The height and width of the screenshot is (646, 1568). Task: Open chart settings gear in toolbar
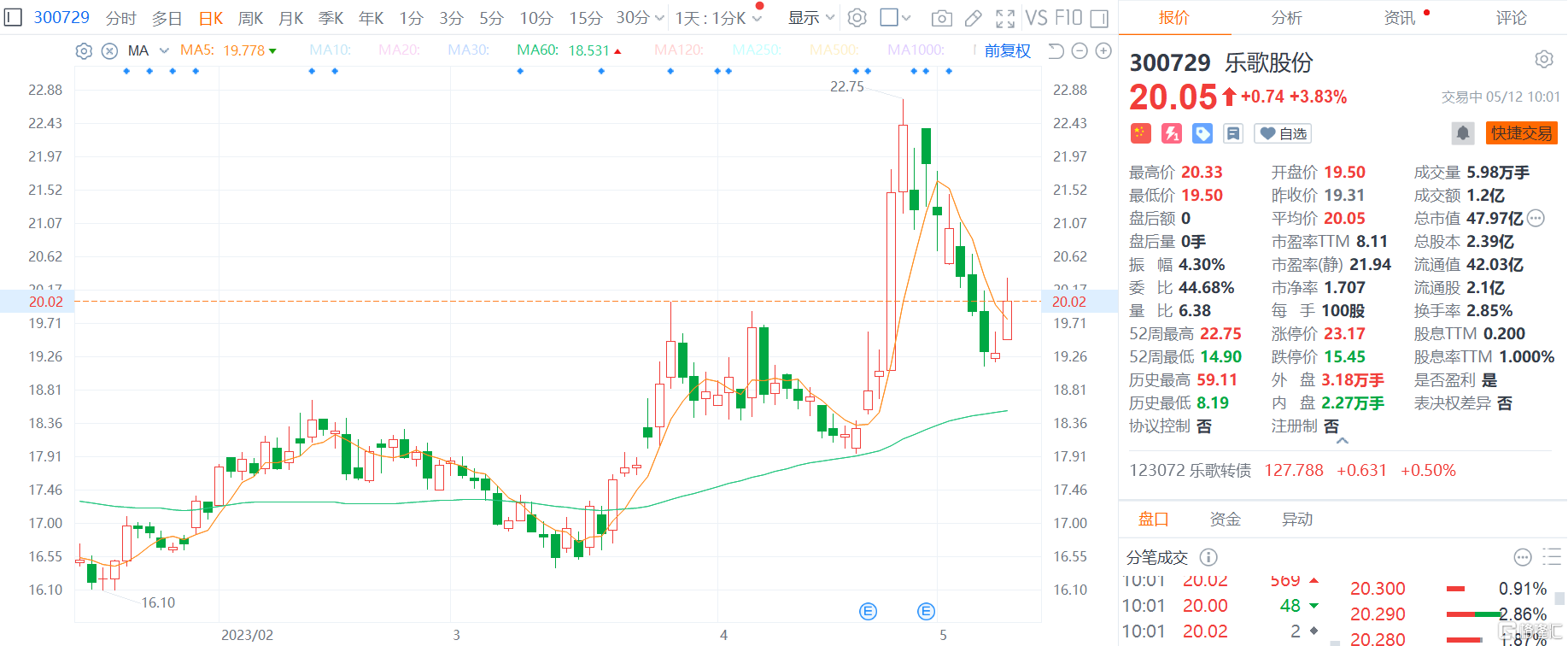pyautogui.click(x=857, y=18)
